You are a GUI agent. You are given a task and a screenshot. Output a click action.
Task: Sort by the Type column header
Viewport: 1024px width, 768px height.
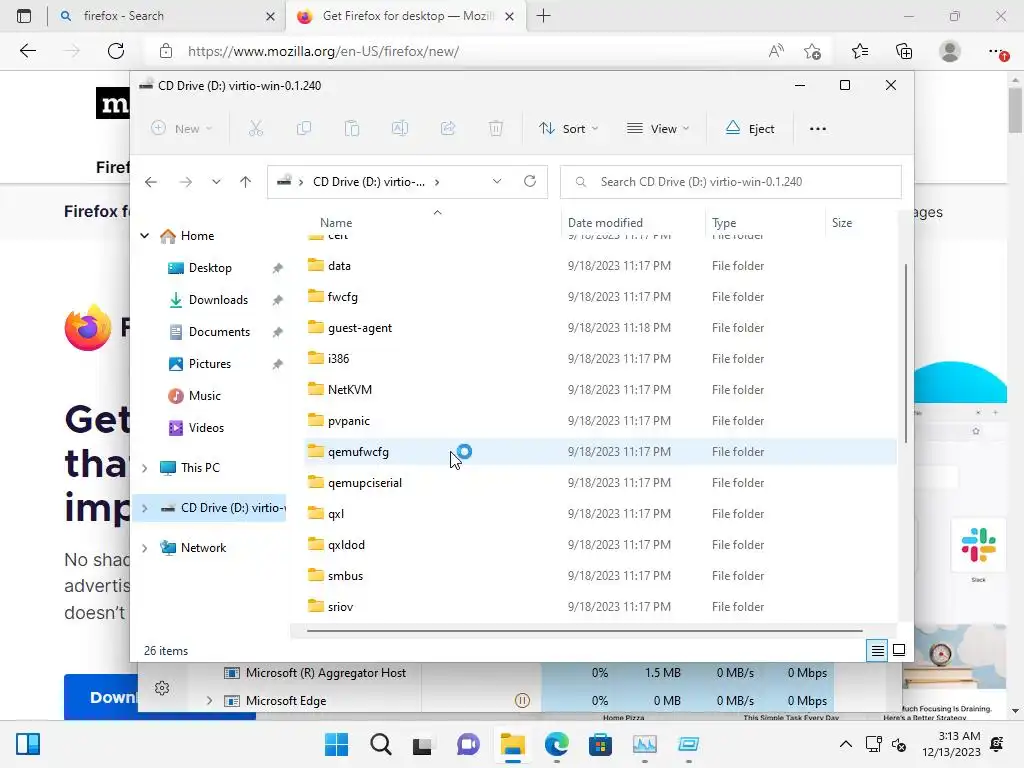(724, 223)
